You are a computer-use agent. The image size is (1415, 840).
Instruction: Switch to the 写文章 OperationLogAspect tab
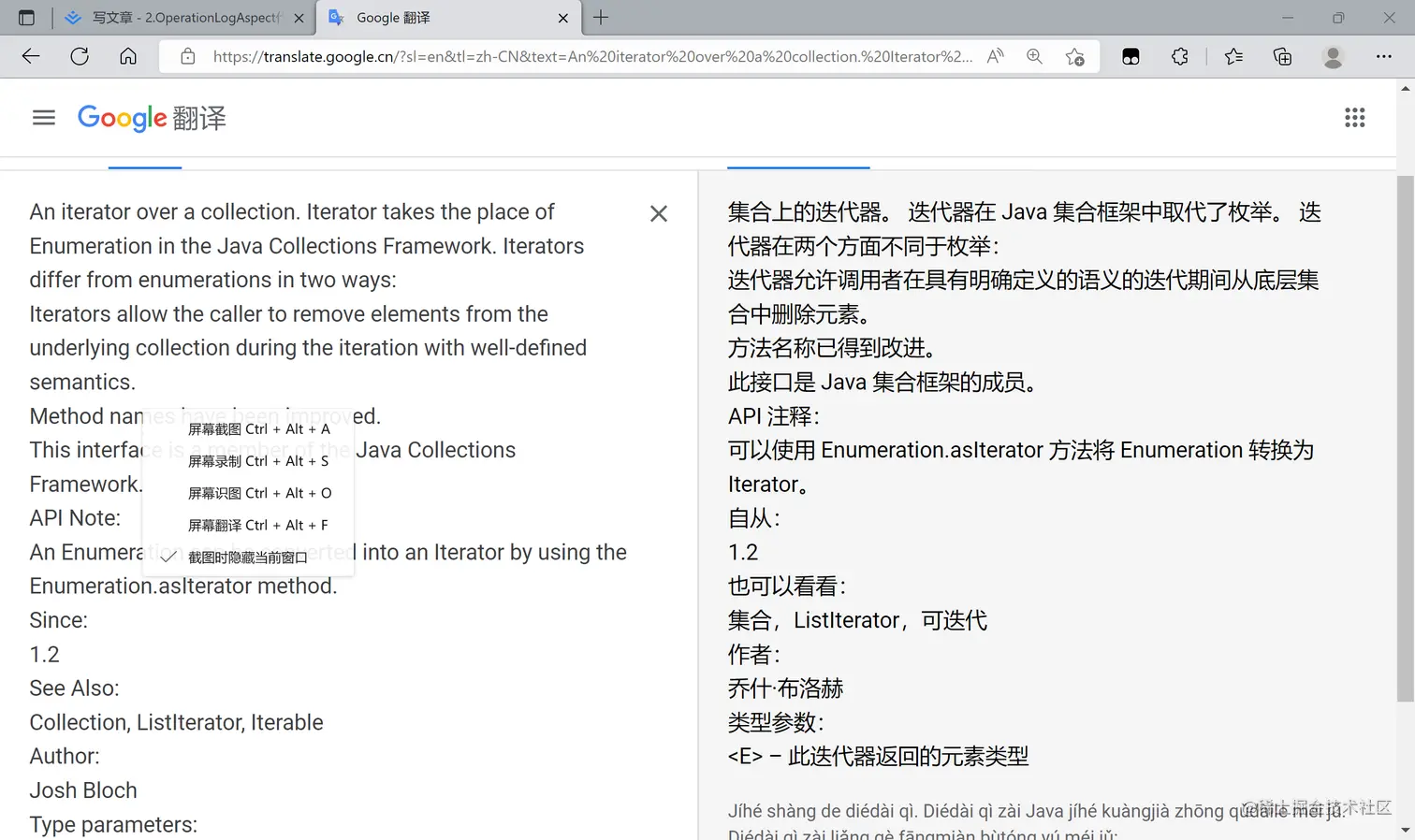[x=185, y=18]
